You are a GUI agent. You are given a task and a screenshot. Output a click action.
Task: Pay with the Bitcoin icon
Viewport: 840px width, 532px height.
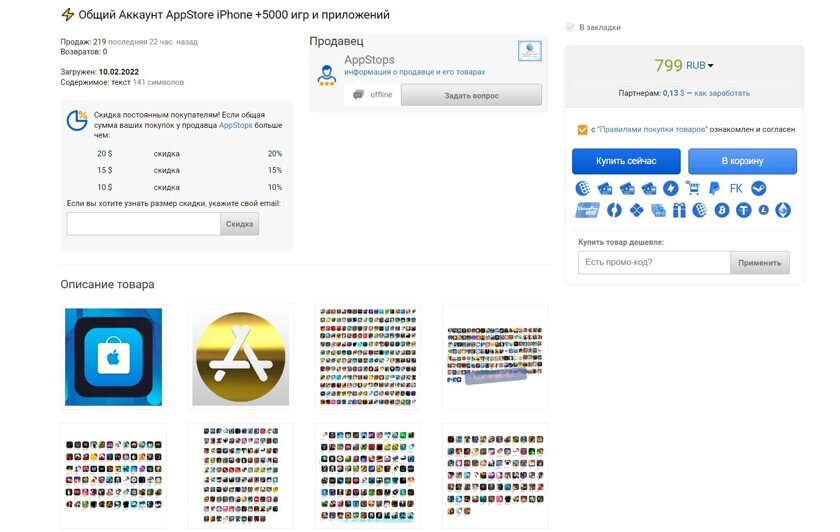722,210
